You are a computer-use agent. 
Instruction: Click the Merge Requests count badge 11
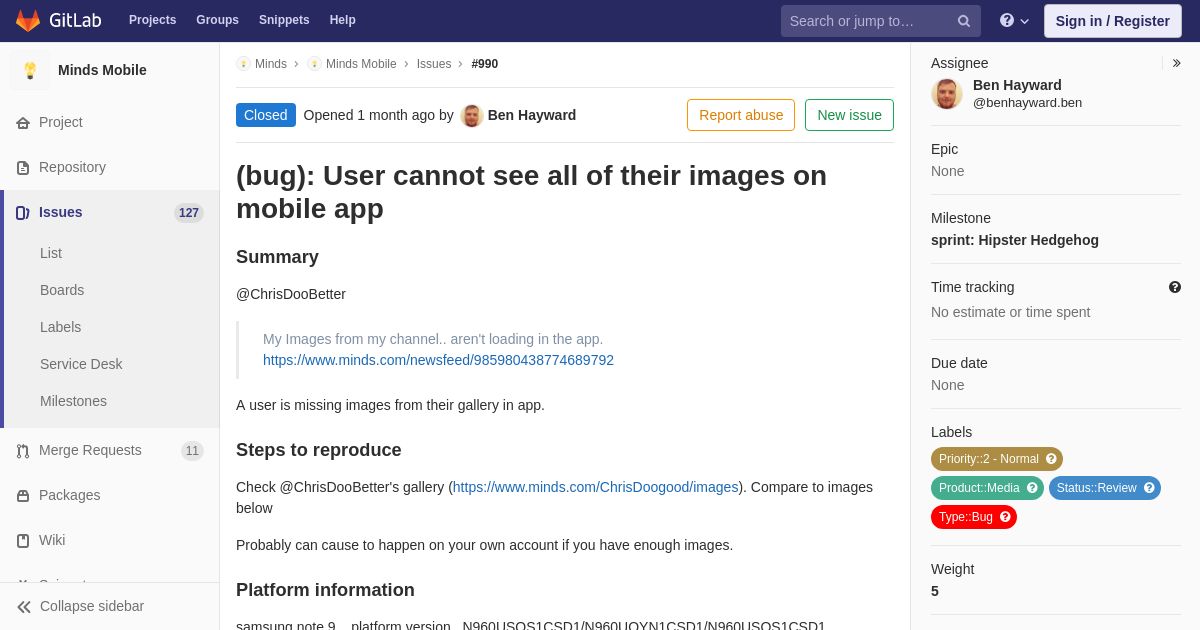tap(192, 451)
